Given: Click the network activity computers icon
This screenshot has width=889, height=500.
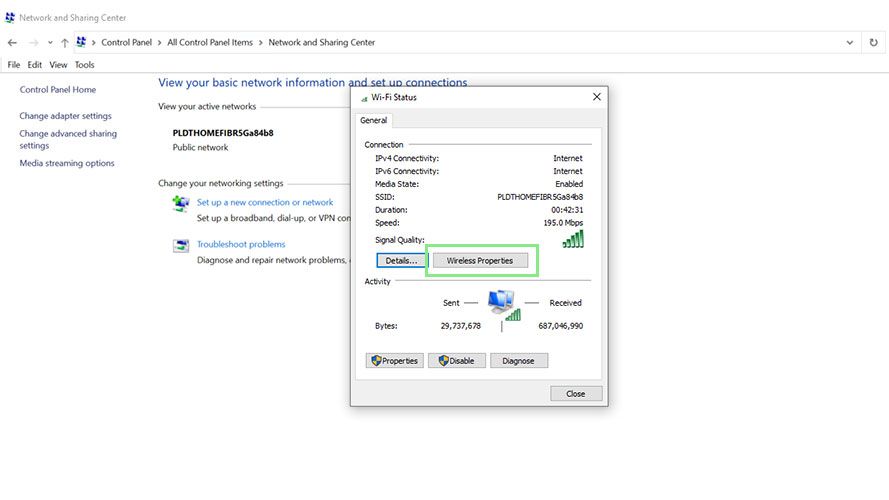Looking at the screenshot, I should 502,304.
